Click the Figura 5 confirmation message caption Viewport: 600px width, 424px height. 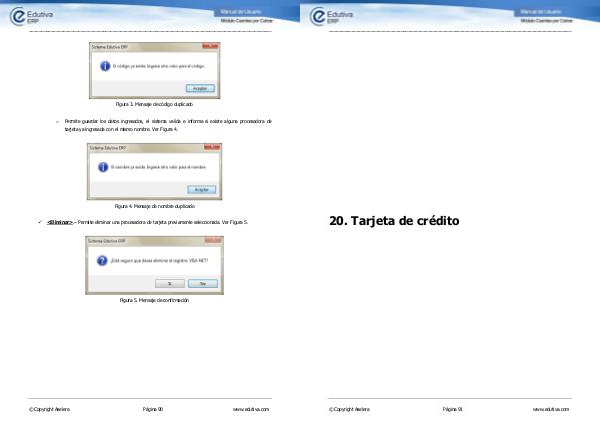tap(154, 300)
